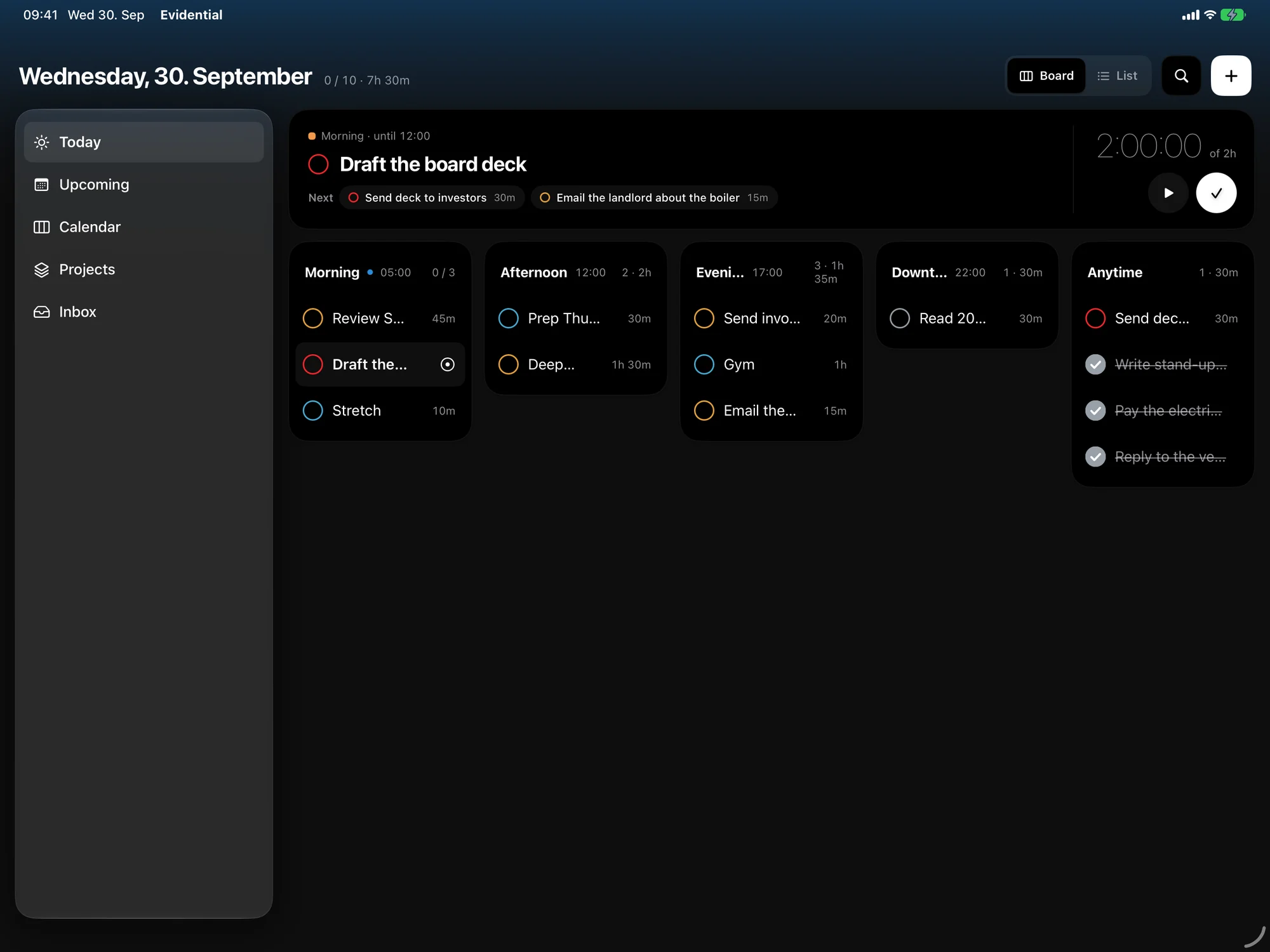Complete the Prep Thu... task circle
The height and width of the screenshot is (952, 1270).
pyautogui.click(x=509, y=318)
